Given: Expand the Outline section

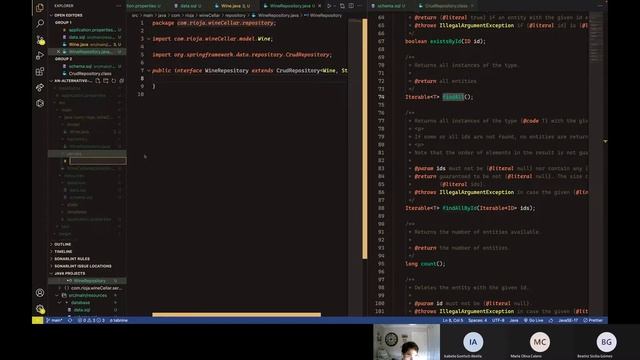Looking at the screenshot, I should pos(63,244).
